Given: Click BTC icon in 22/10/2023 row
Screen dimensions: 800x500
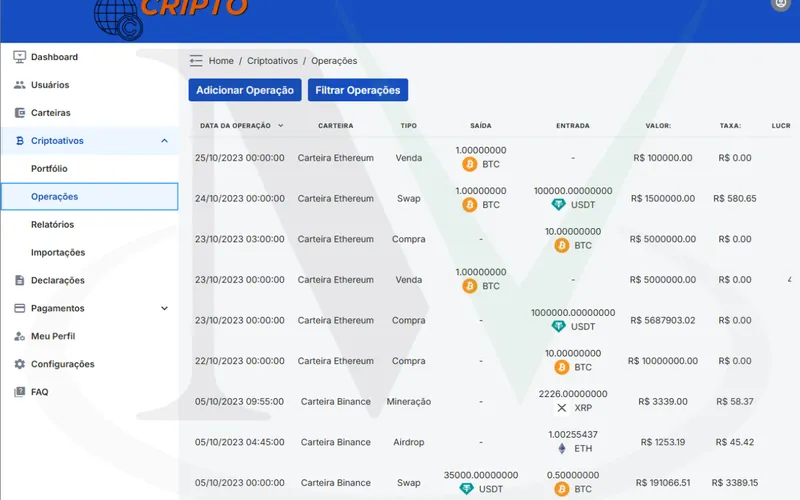Looking at the screenshot, I should click(562, 367).
